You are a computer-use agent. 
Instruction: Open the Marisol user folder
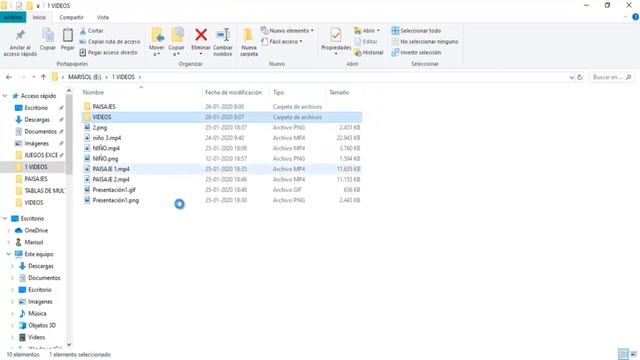(x=33, y=242)
